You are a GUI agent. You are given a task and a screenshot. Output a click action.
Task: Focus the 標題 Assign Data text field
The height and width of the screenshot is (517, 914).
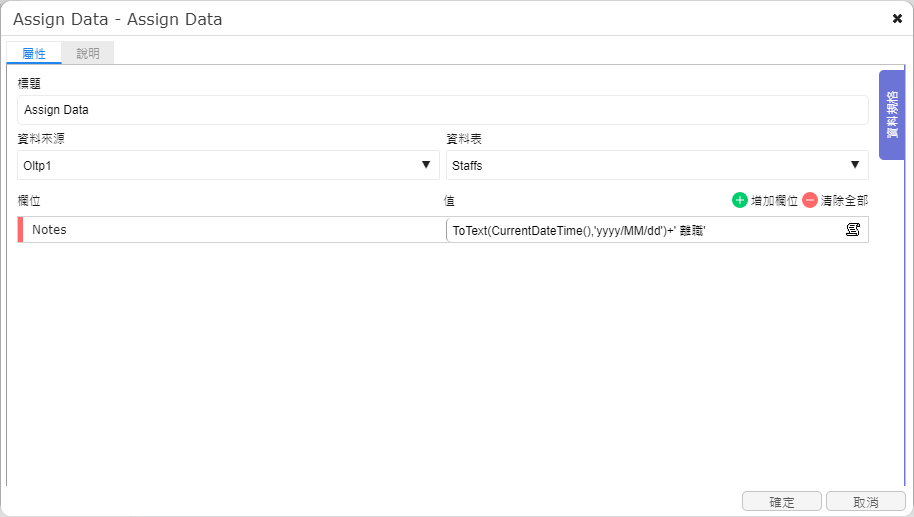(x=443, y=110)
